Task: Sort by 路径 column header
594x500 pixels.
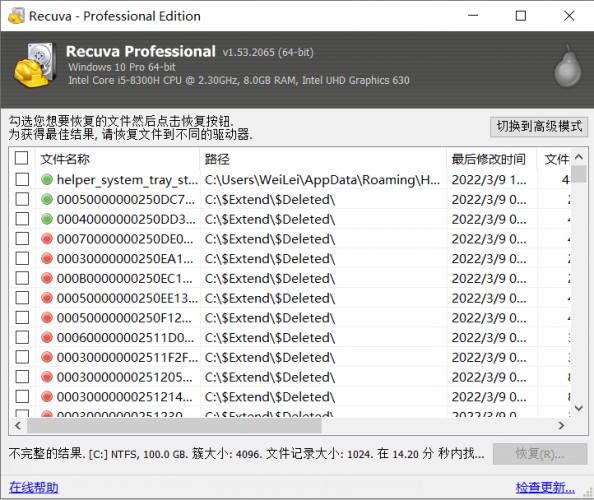Action: (x=323, y=159)
